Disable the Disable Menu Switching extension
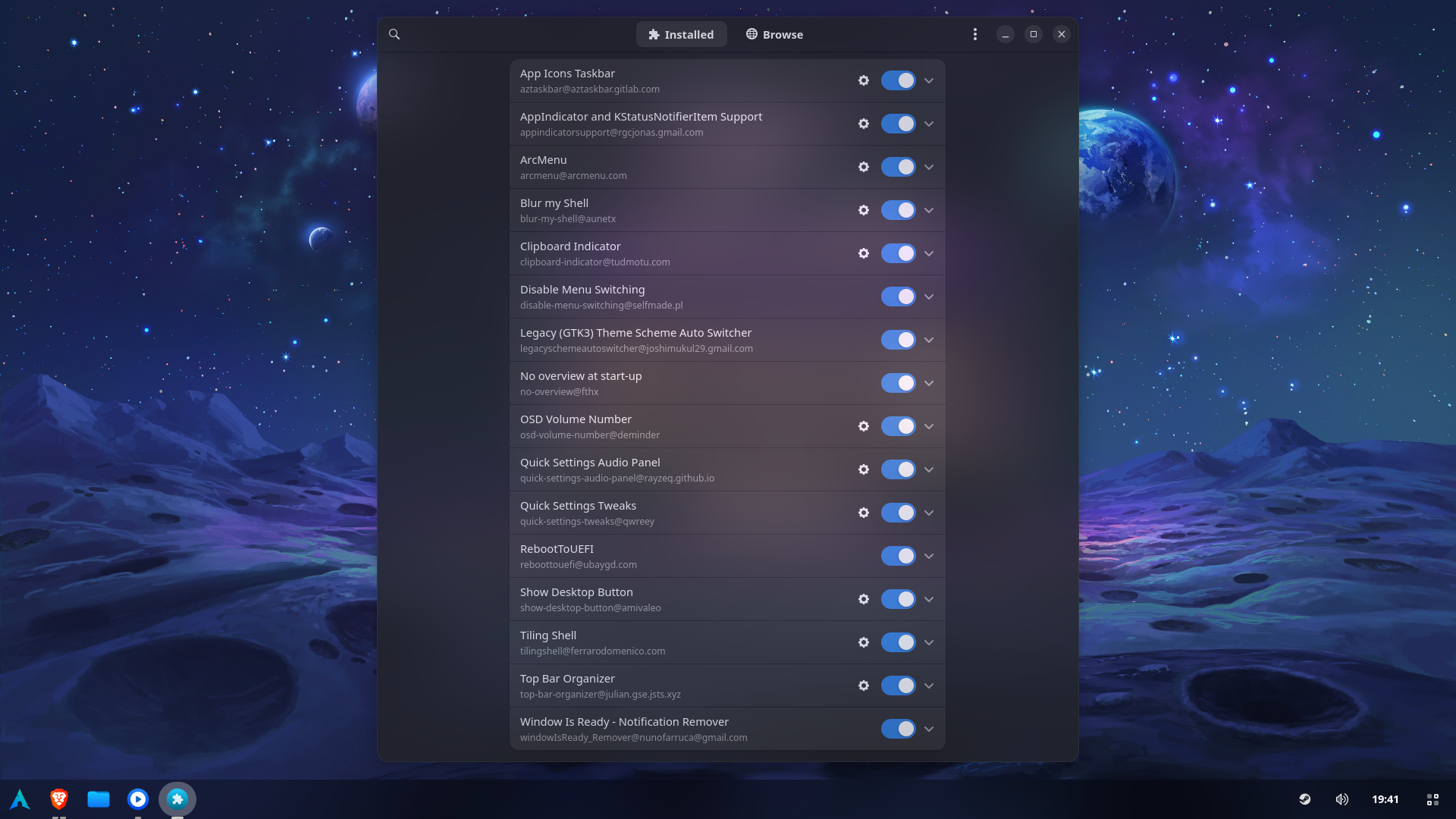This screenshot has width=1456, height=819. (x=899, y=297)
